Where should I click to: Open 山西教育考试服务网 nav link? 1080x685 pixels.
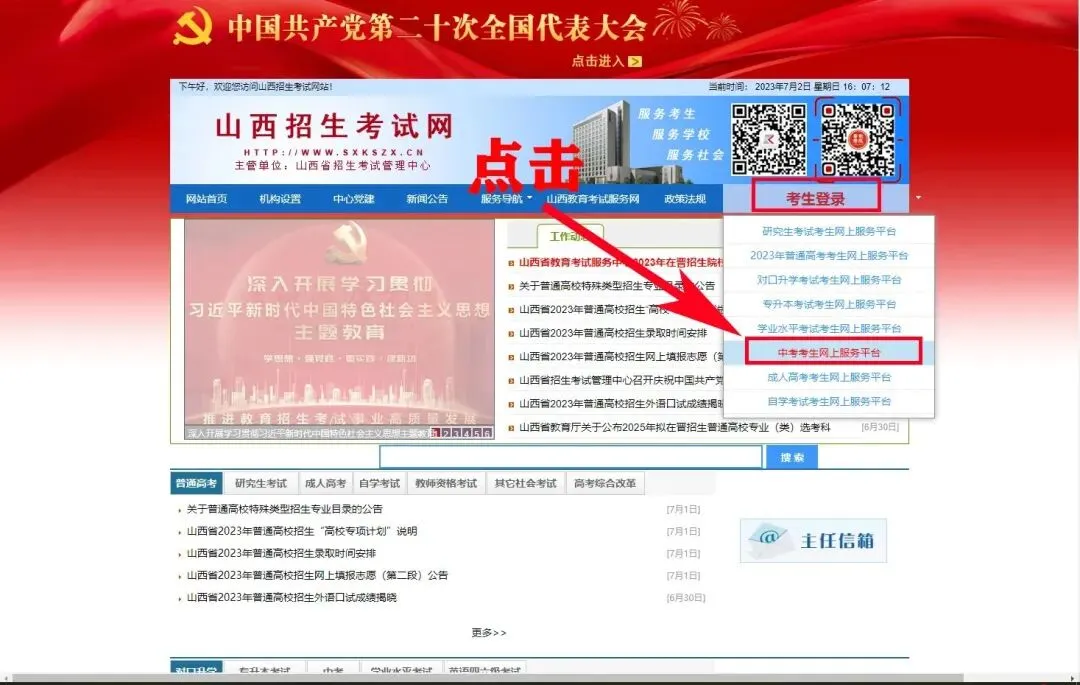593,199
